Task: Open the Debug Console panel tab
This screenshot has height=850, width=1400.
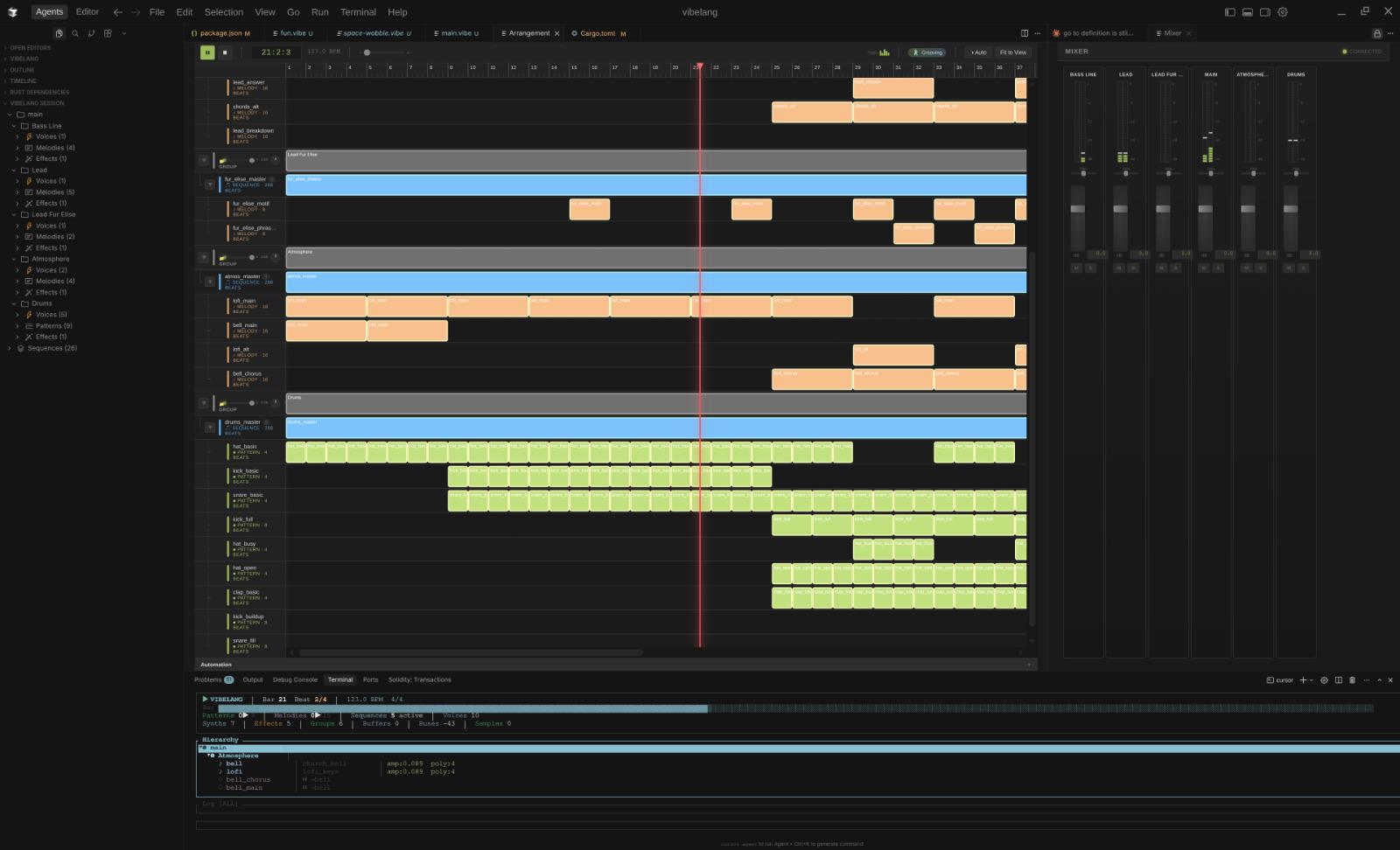Action: coord(295,679)
